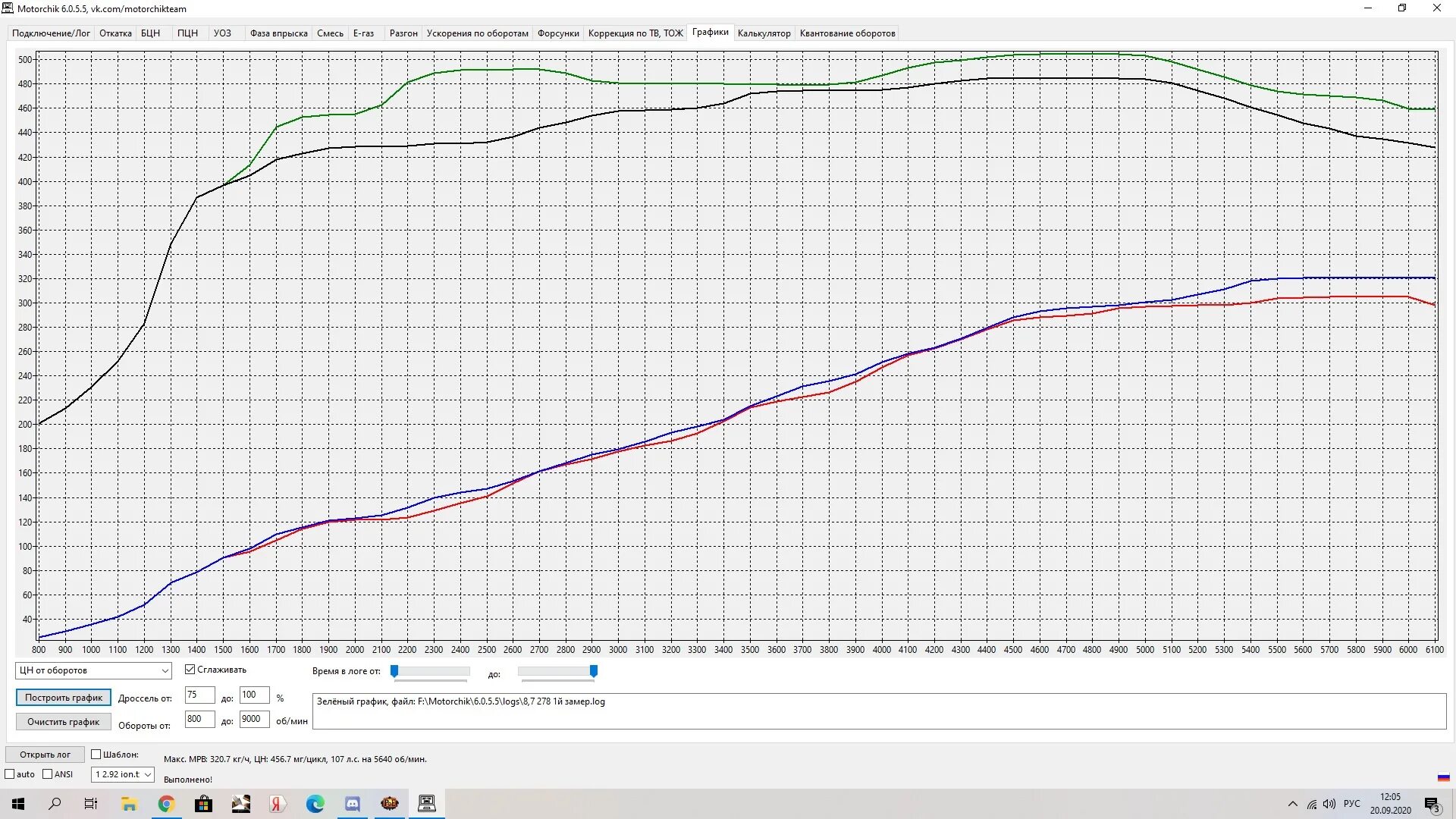The image size is (1456, 819).
Task: Open the Wi-Fi network tray icon
Action: [x=1312, y=804]
